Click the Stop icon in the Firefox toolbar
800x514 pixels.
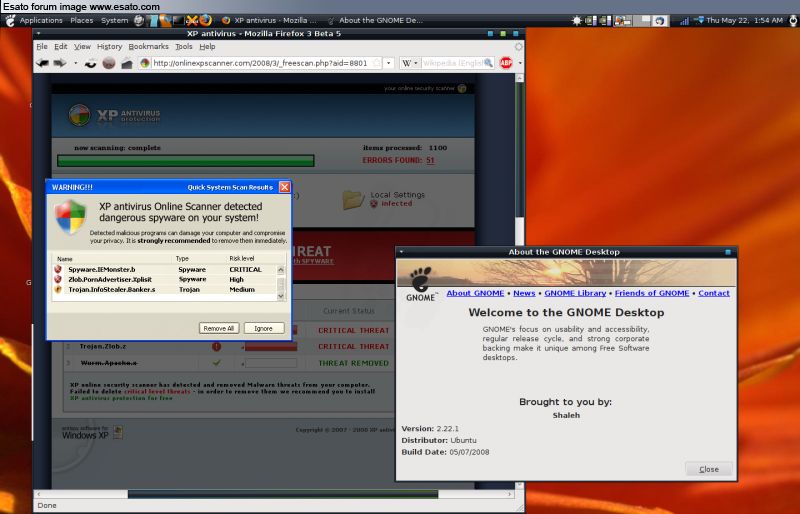click(x=109, y=63)
